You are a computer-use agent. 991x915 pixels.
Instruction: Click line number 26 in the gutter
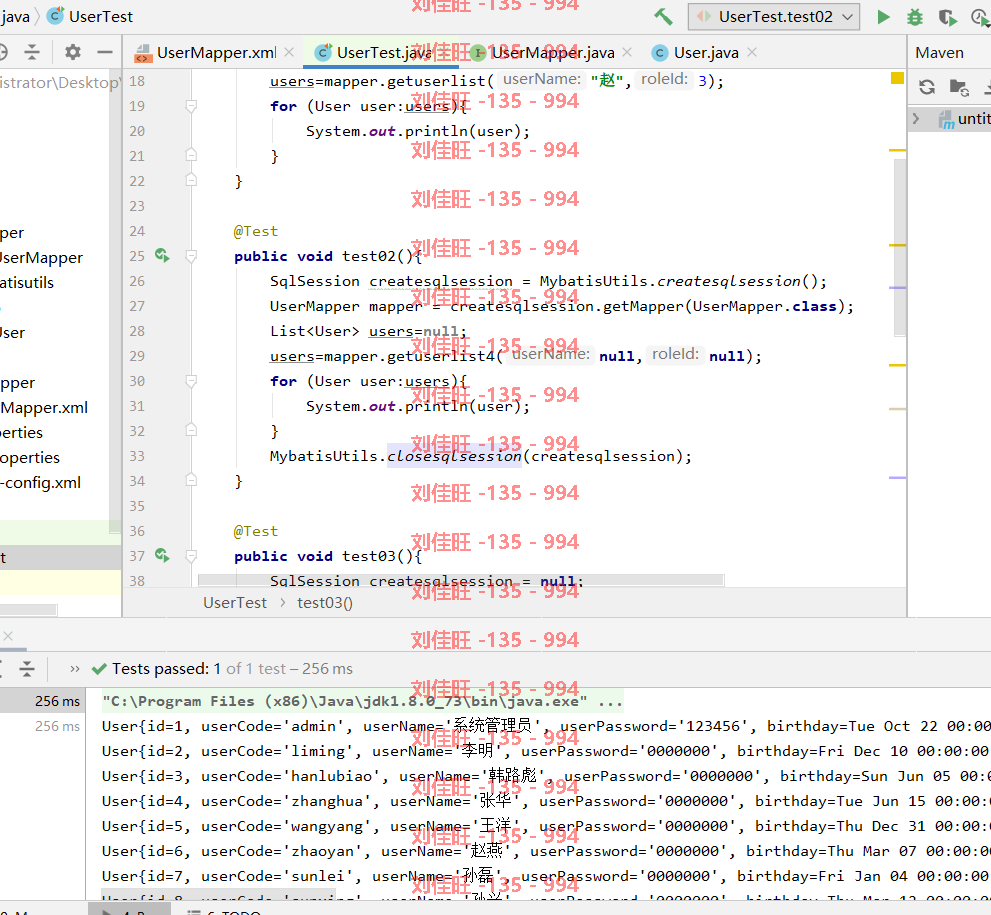point(137,281)
